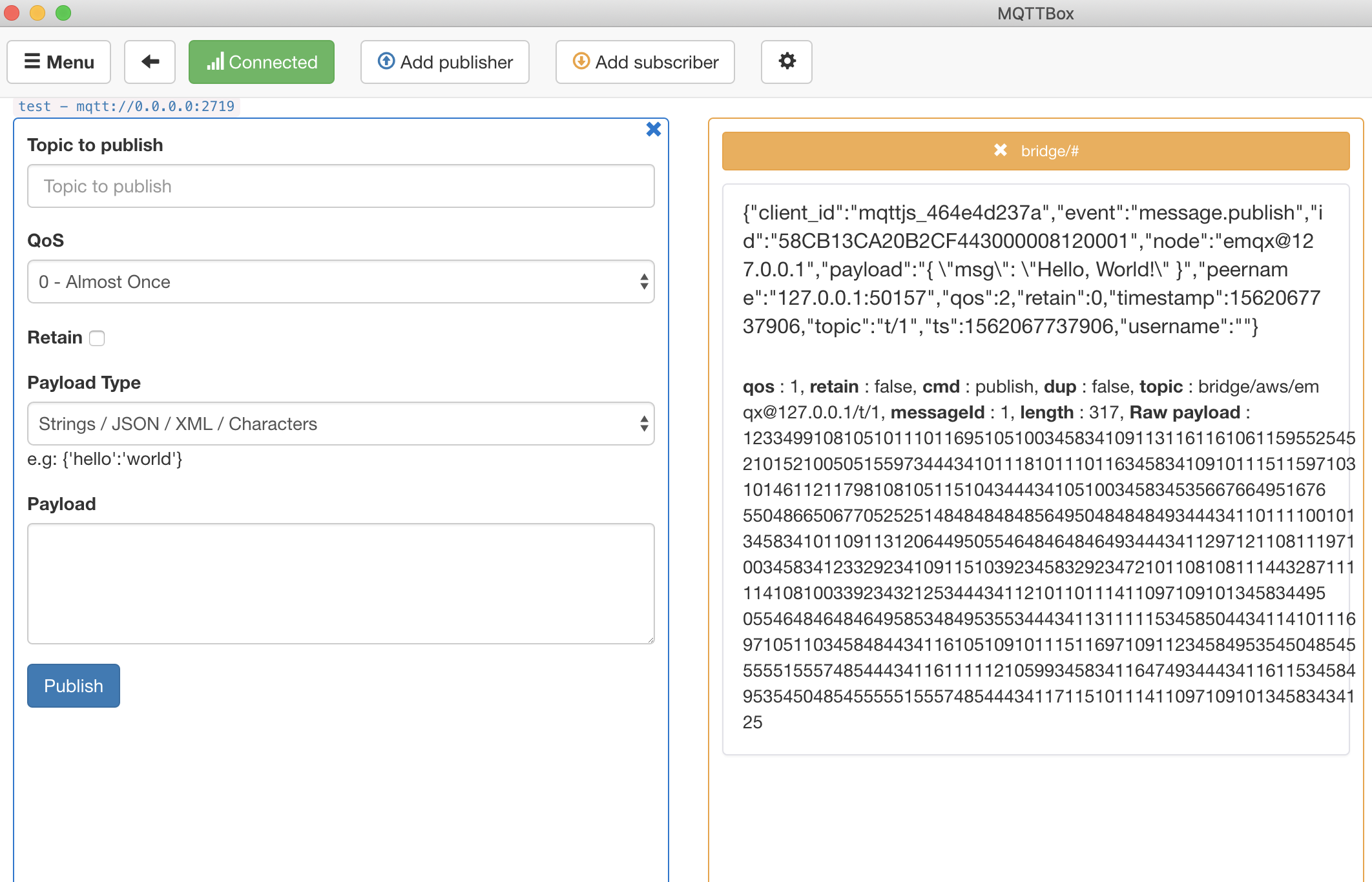Toggle the Connected status button
This screenshot has height=882, width=1372.
click(262, 62)
